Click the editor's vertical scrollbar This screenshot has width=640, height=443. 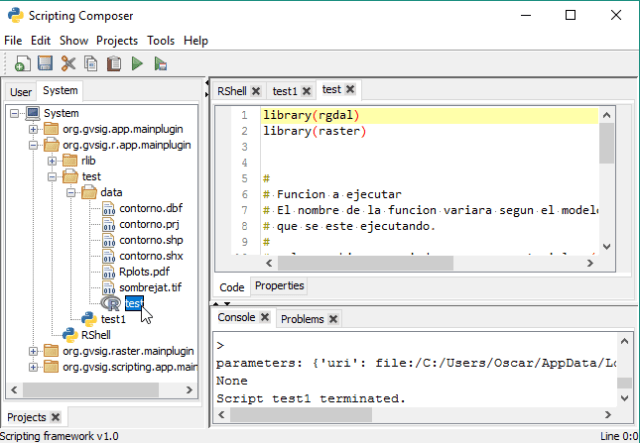606,180
